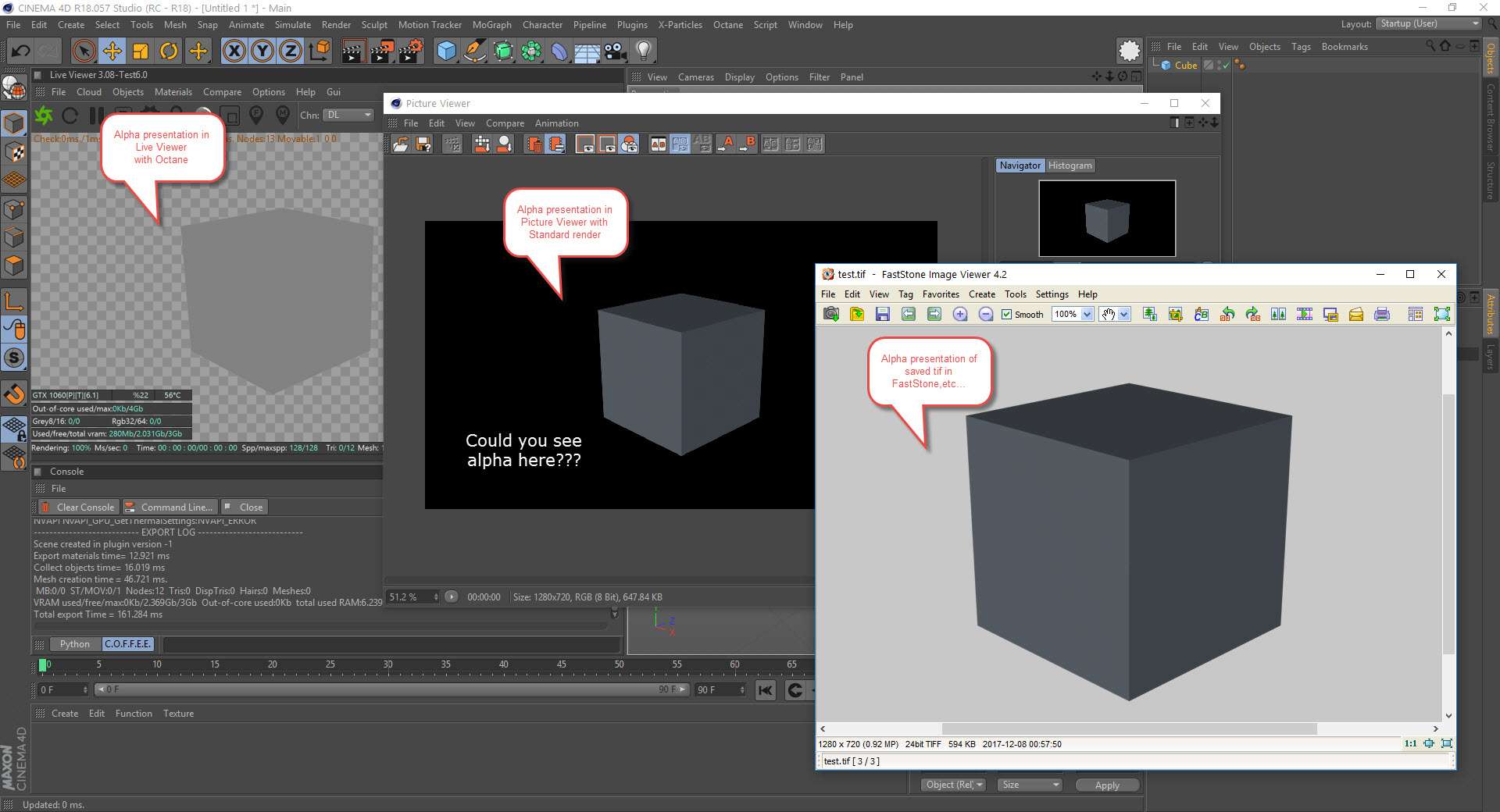Select Cube in Objects manager

(x=1185, y=66)
